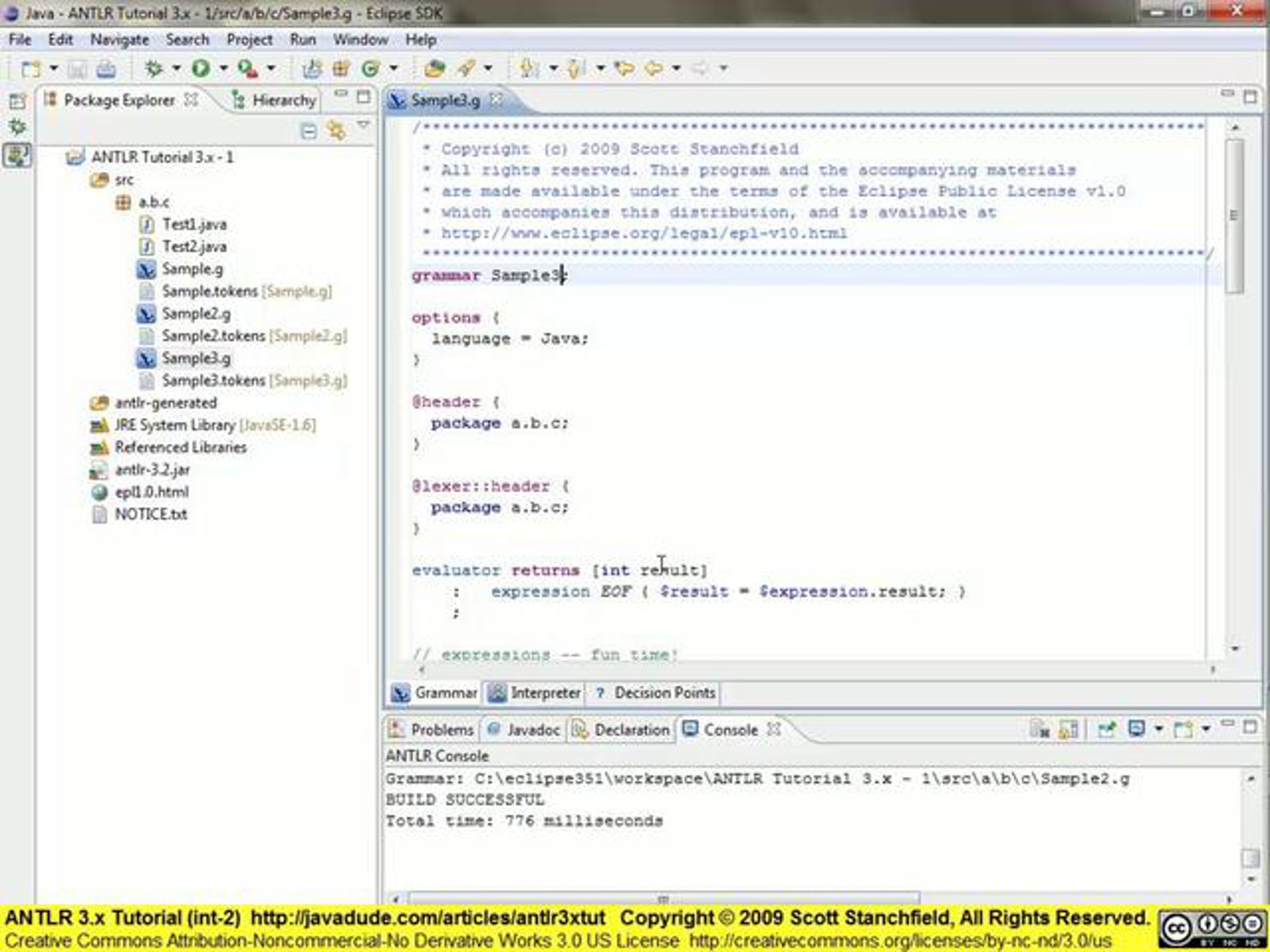Close the Sample3.g editor tab
Image resolution: width=1270 pixels, height=952 pixels.
point(496,99)
